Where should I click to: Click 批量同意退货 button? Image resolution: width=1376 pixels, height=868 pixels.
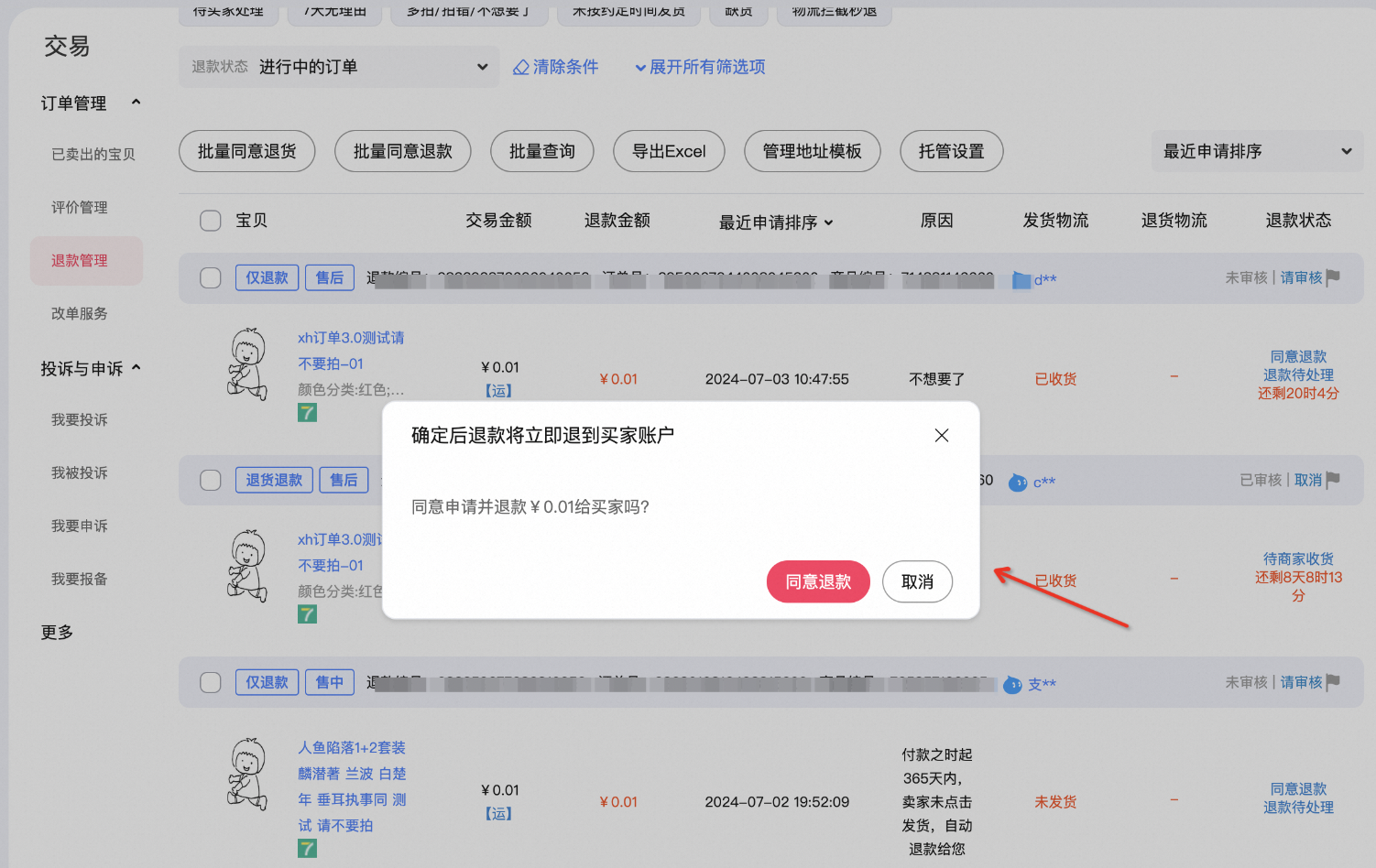pyautogui.click(x=246, y=151)
